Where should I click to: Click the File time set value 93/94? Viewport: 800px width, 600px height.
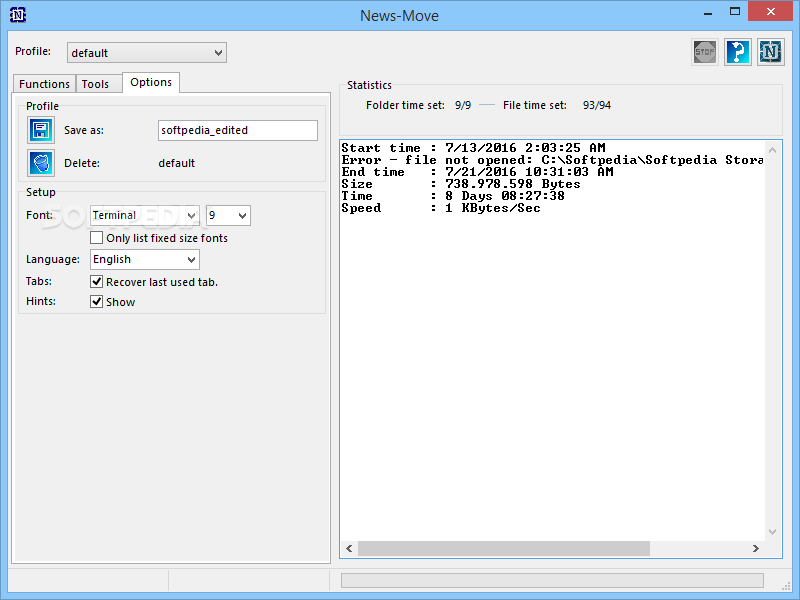(x=596, y=105)
